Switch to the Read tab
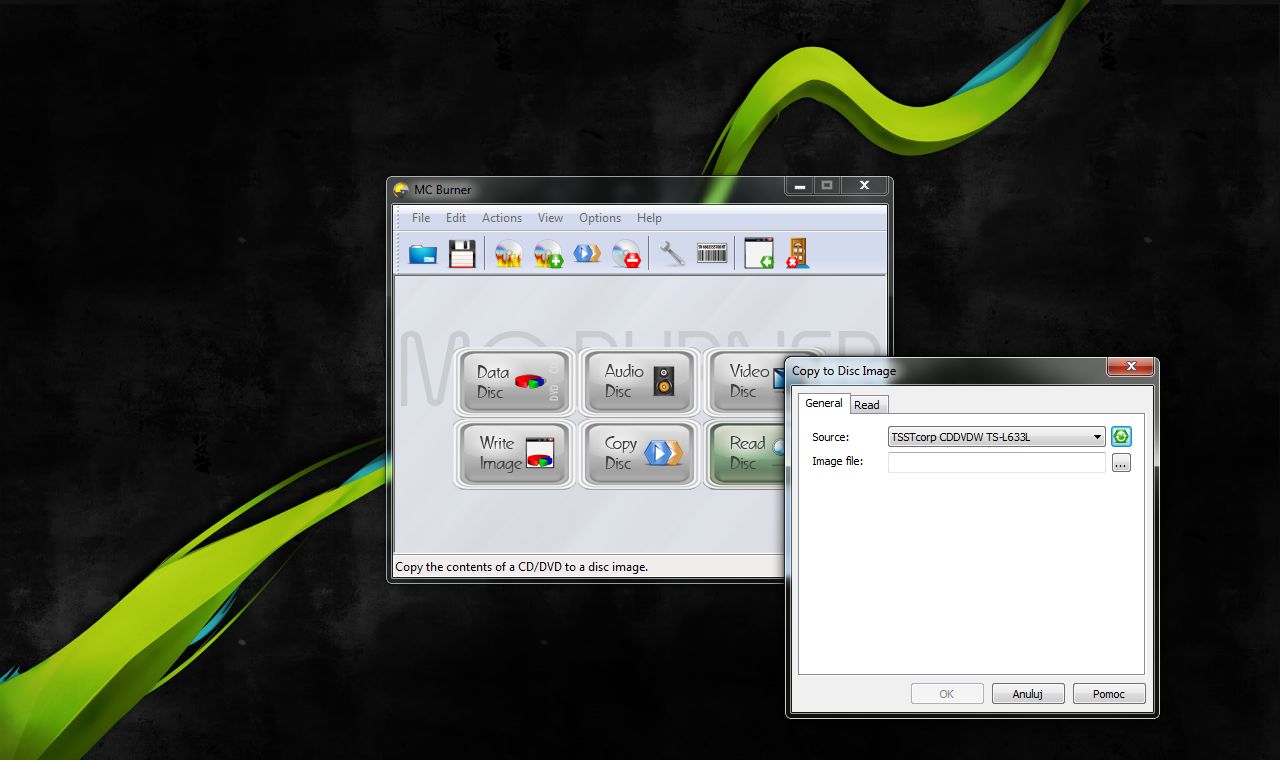 tap(867, 404)
